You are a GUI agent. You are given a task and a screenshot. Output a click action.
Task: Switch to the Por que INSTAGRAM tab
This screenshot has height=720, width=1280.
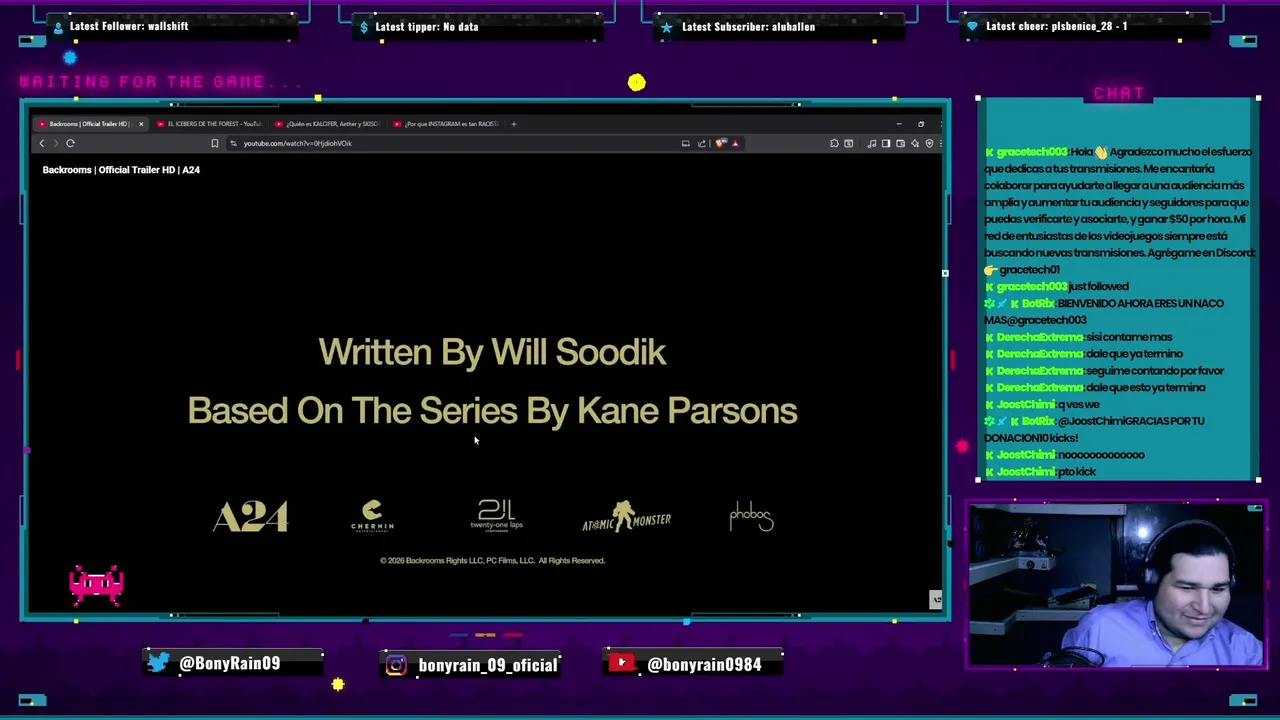click(x=446, y=124)
